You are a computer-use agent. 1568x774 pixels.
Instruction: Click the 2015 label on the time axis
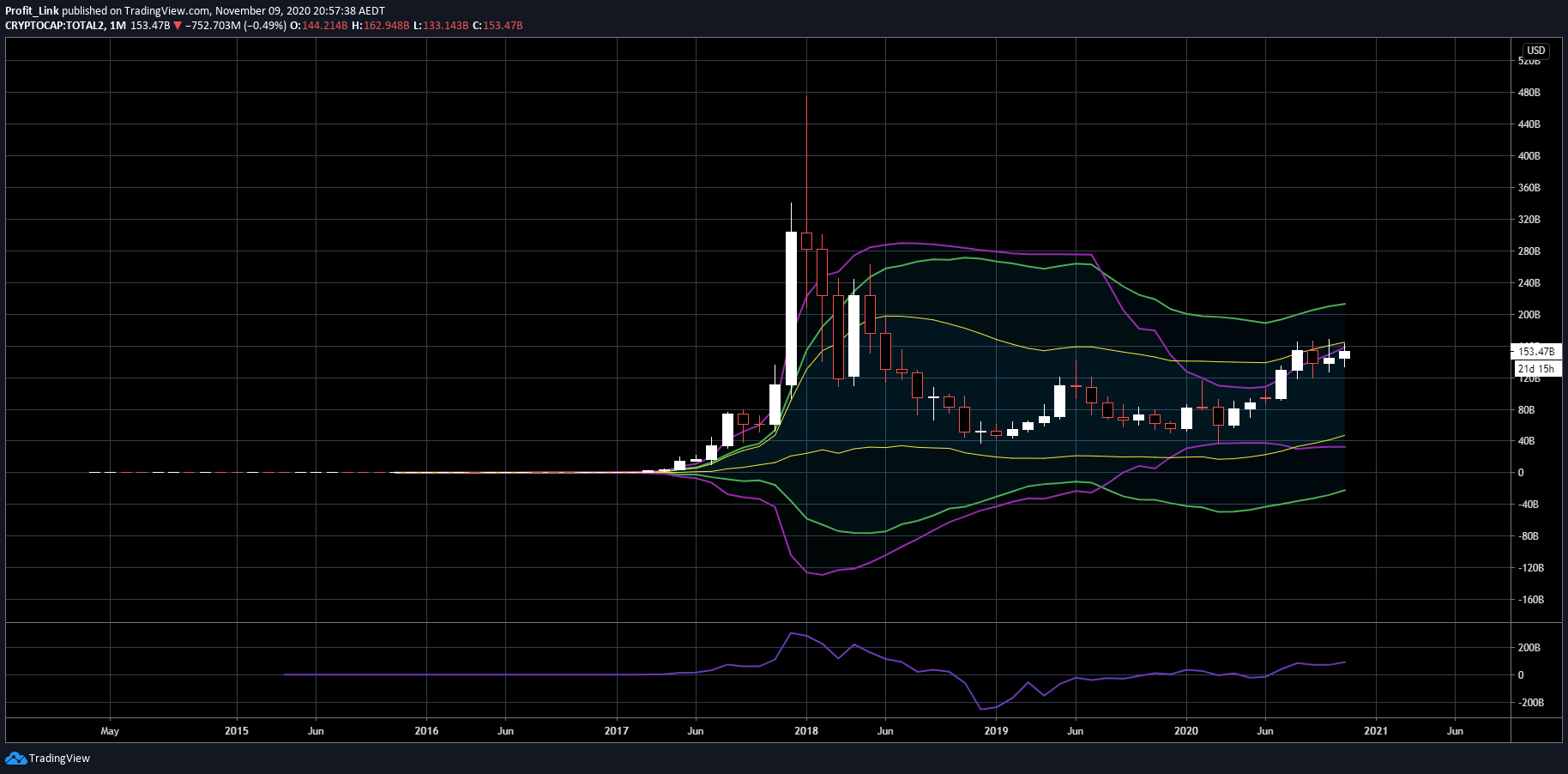(x=237, y=731)
